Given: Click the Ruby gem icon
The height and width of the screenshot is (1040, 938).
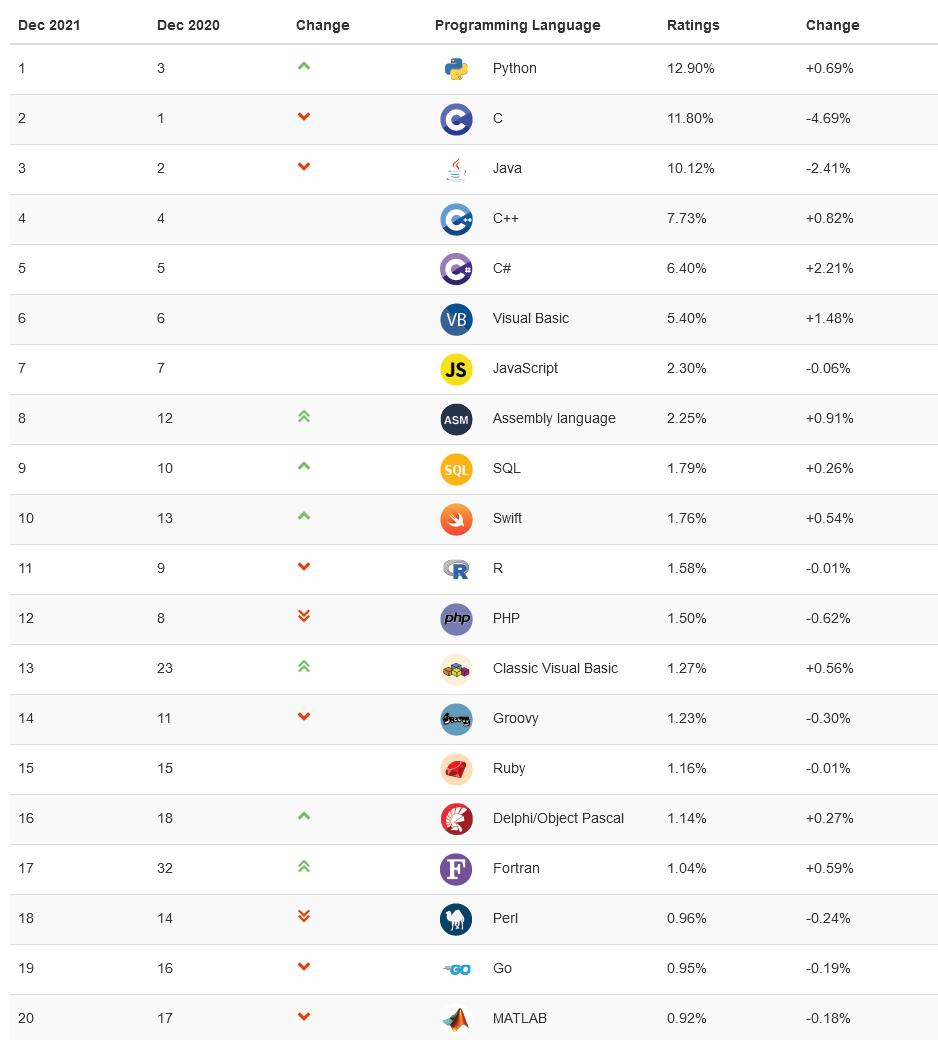Looking at the screenshot, I should coord(456,769).
